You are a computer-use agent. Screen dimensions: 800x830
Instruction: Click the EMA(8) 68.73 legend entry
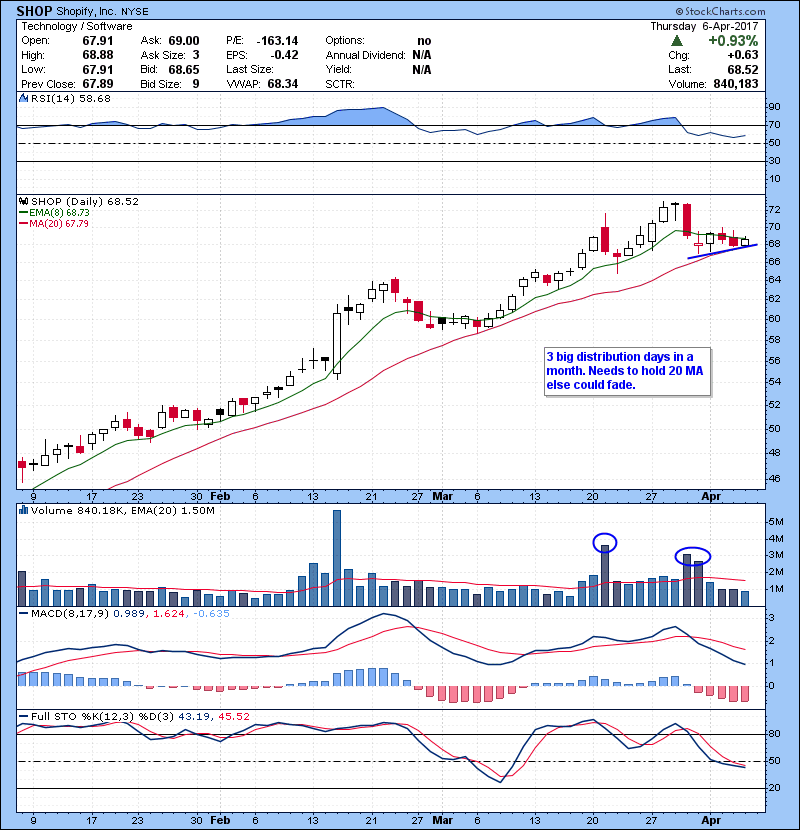[x=55, y=213]
